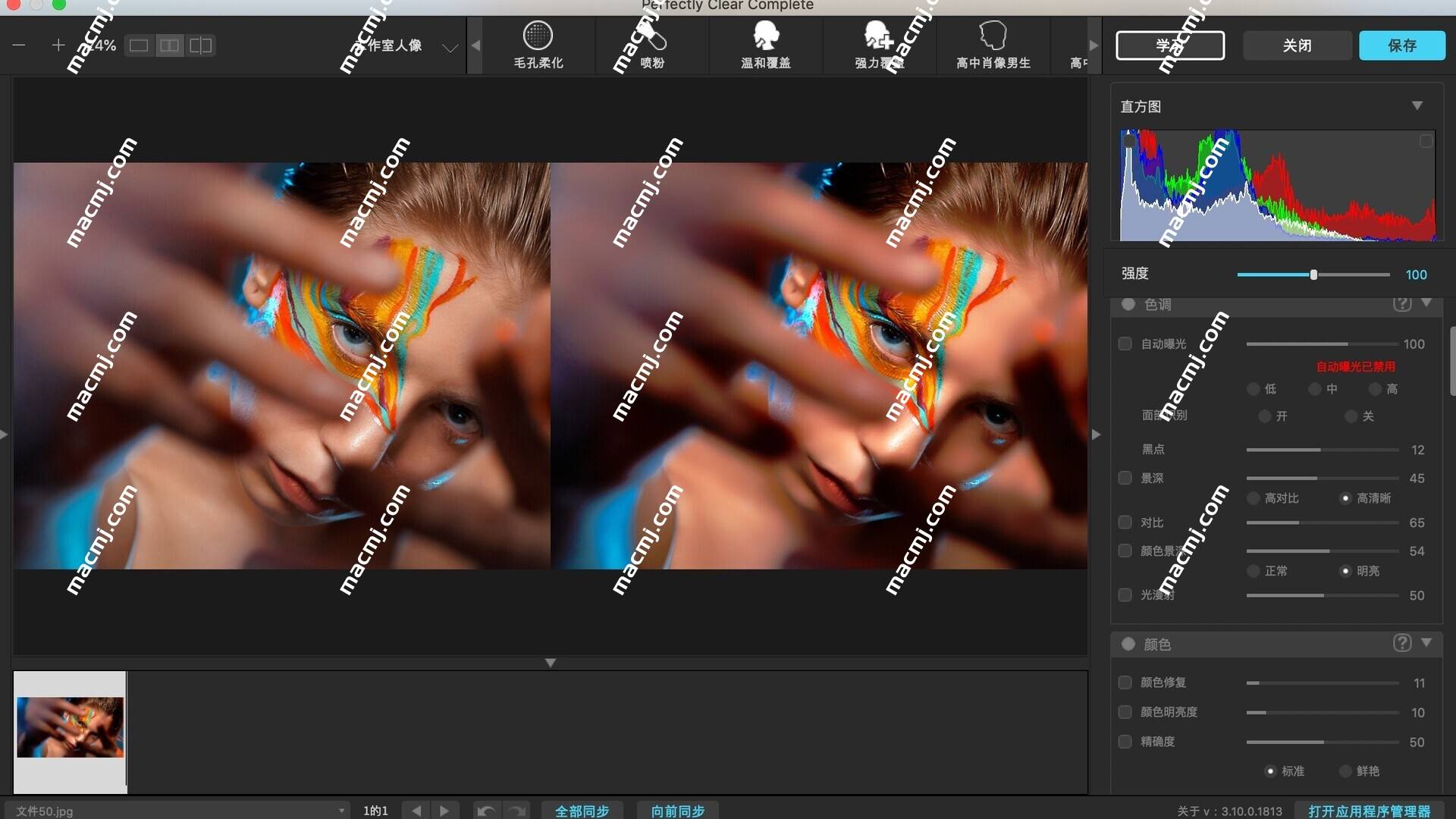The image size is (1456, 819).
Task: Click the 学习 button
Action: tap(1170, 45)
